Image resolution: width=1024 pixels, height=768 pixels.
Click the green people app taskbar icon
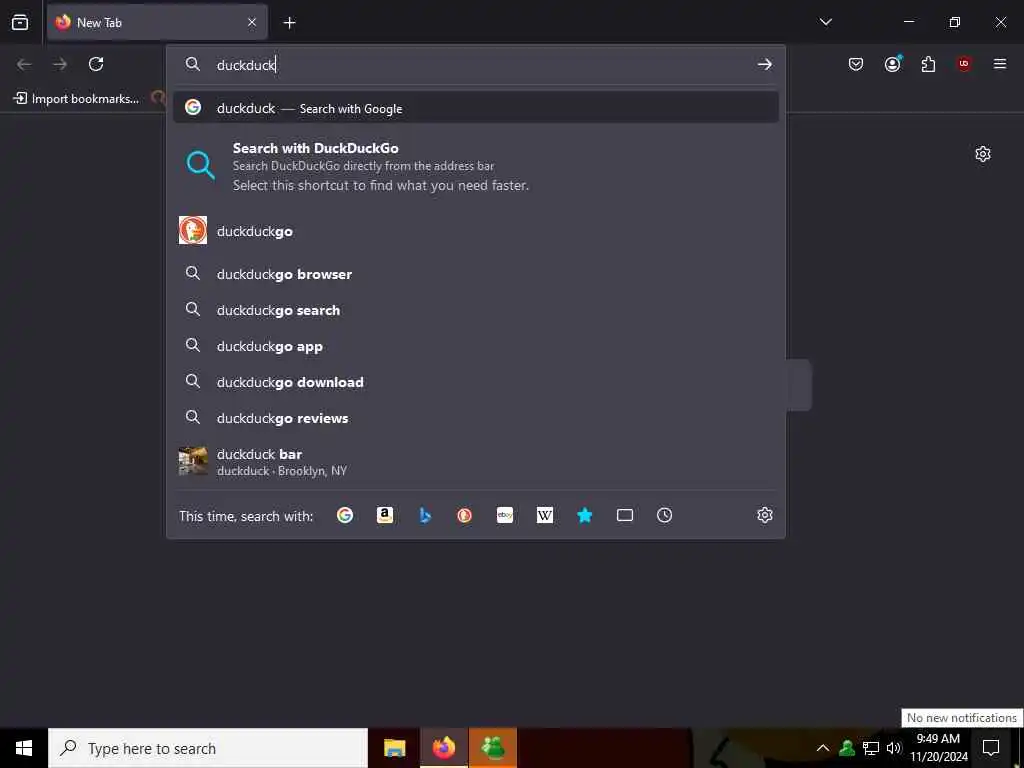tap(493, 748)
